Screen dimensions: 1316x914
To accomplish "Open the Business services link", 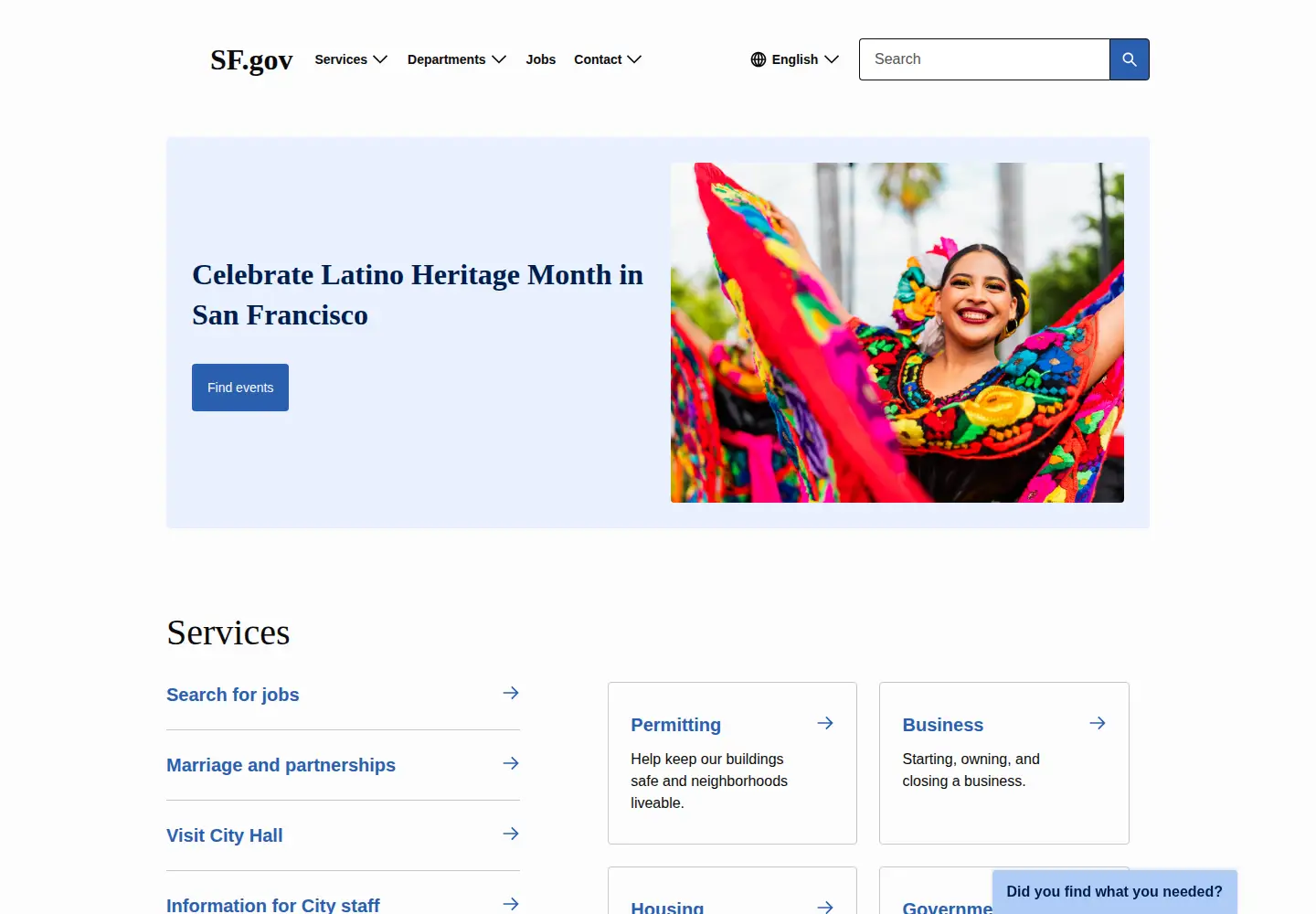I will click(x=943, y=725).
